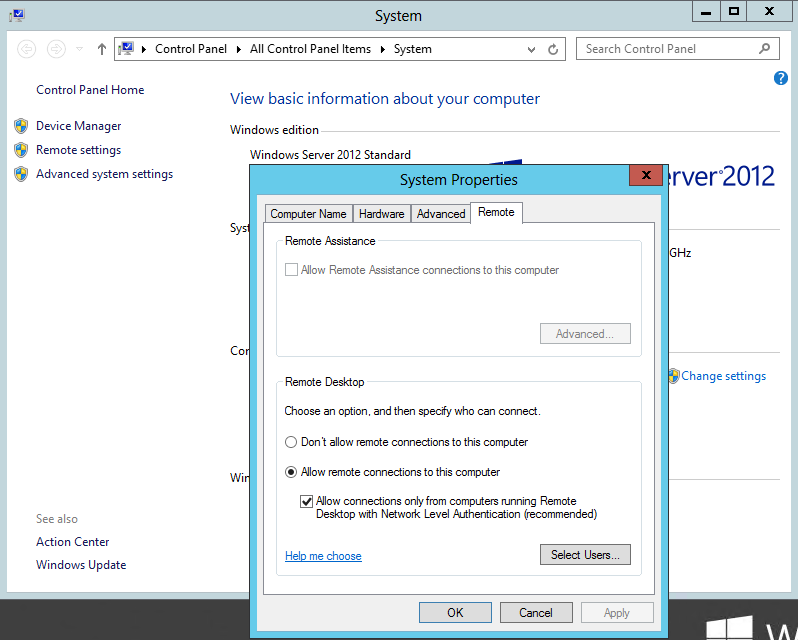The image size is (798, 640).
Task: Toggle Allow Remote Assistance connections checkbox
Action: click(x=291, y=270)
